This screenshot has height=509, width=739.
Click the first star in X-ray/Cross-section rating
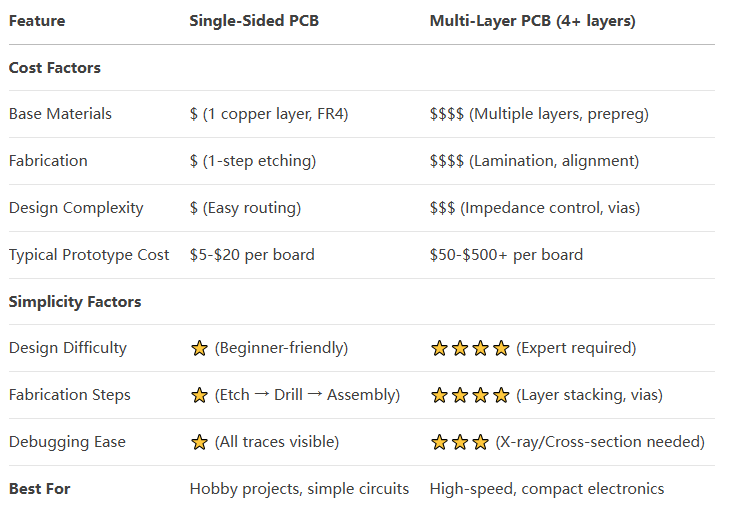439,442
